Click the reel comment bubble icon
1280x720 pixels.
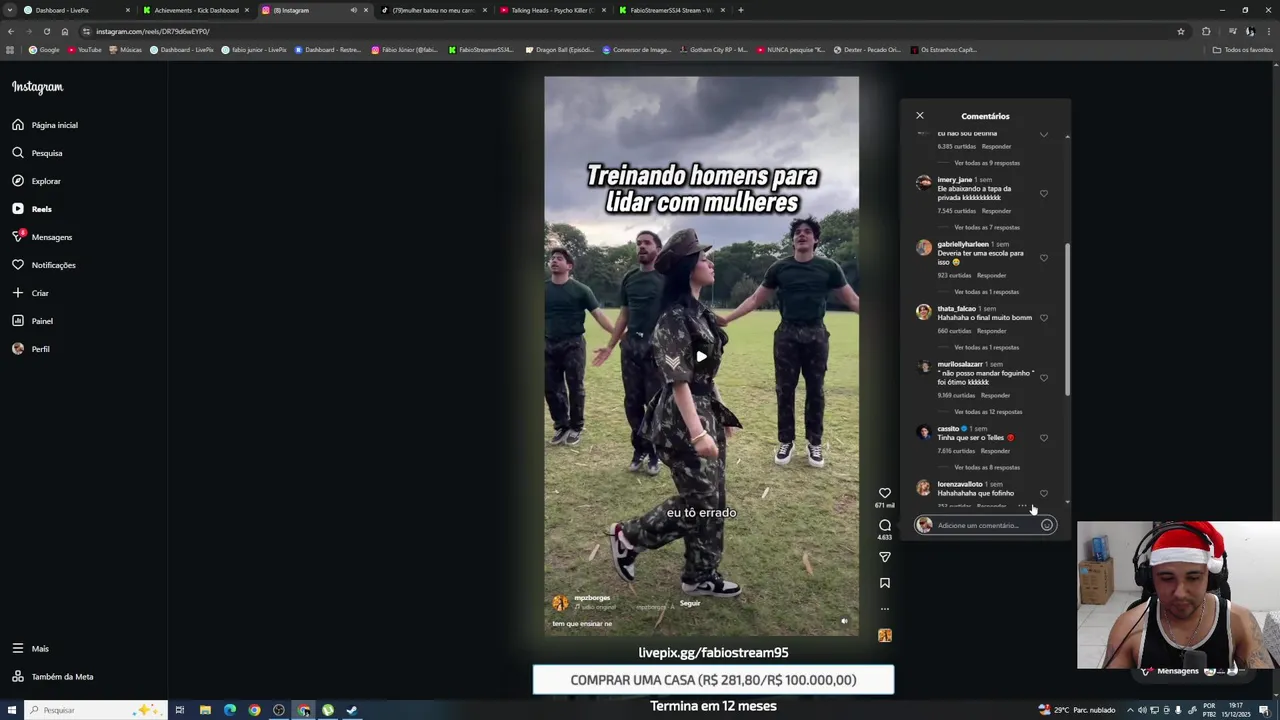coord(884,525)
